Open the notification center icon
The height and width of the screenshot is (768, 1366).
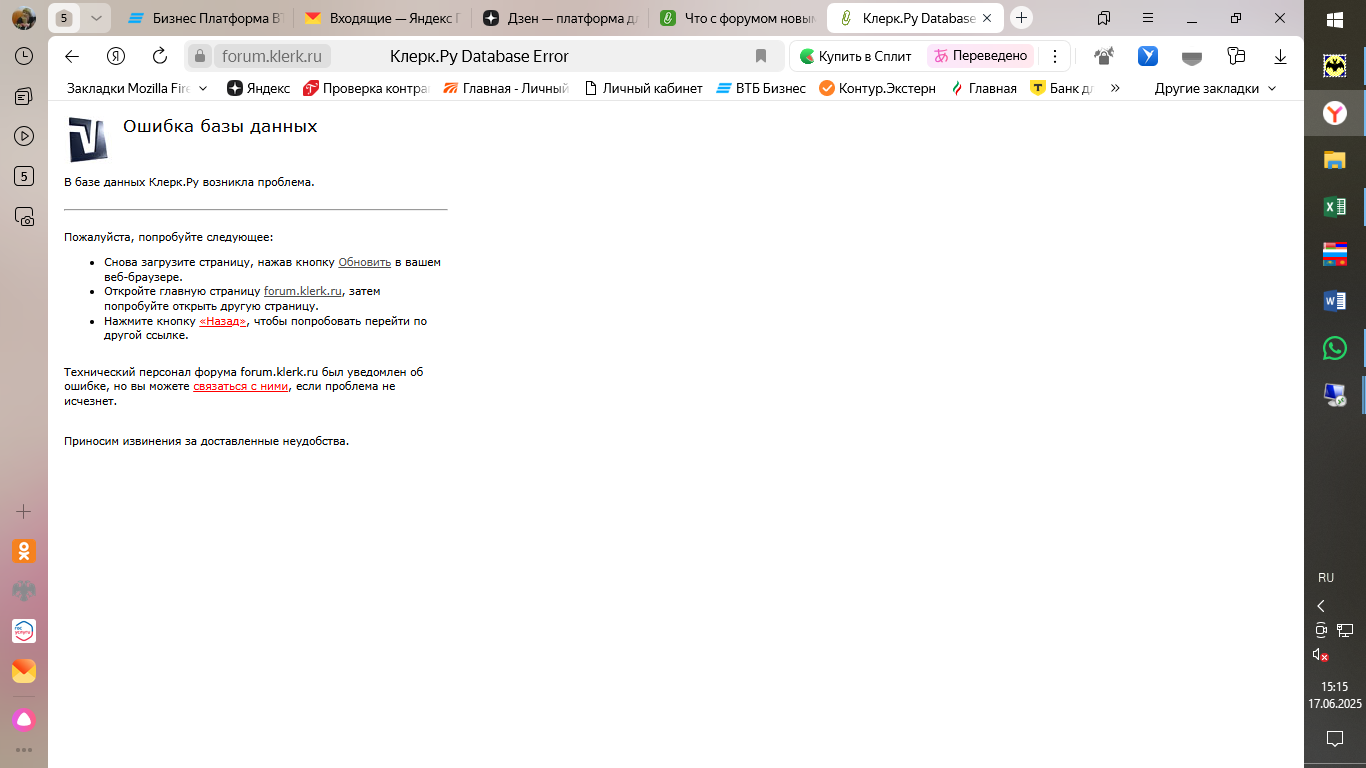(1335, 739)
